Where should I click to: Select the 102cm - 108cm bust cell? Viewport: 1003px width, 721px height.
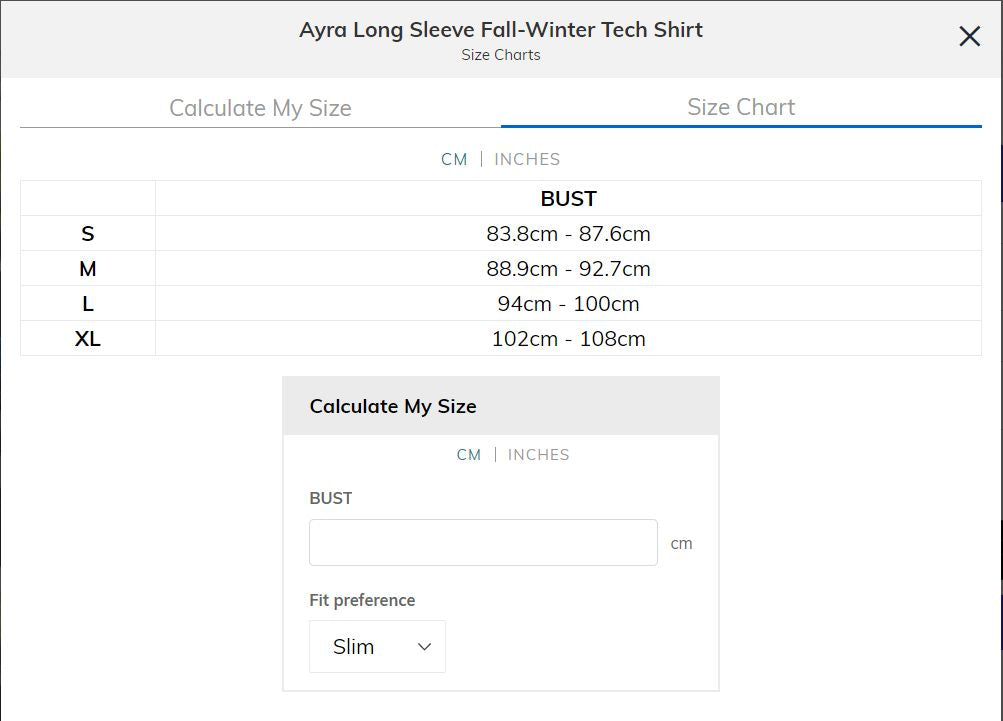click(x=568, y=339)
